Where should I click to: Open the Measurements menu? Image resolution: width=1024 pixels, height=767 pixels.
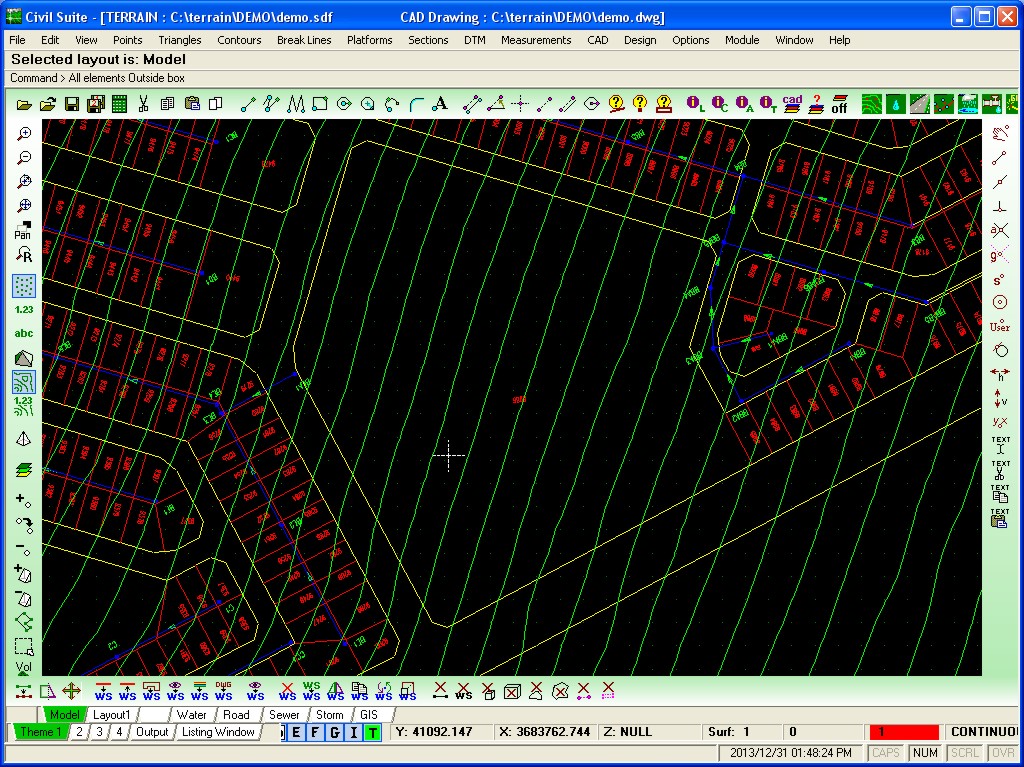(x=536, y=40)
